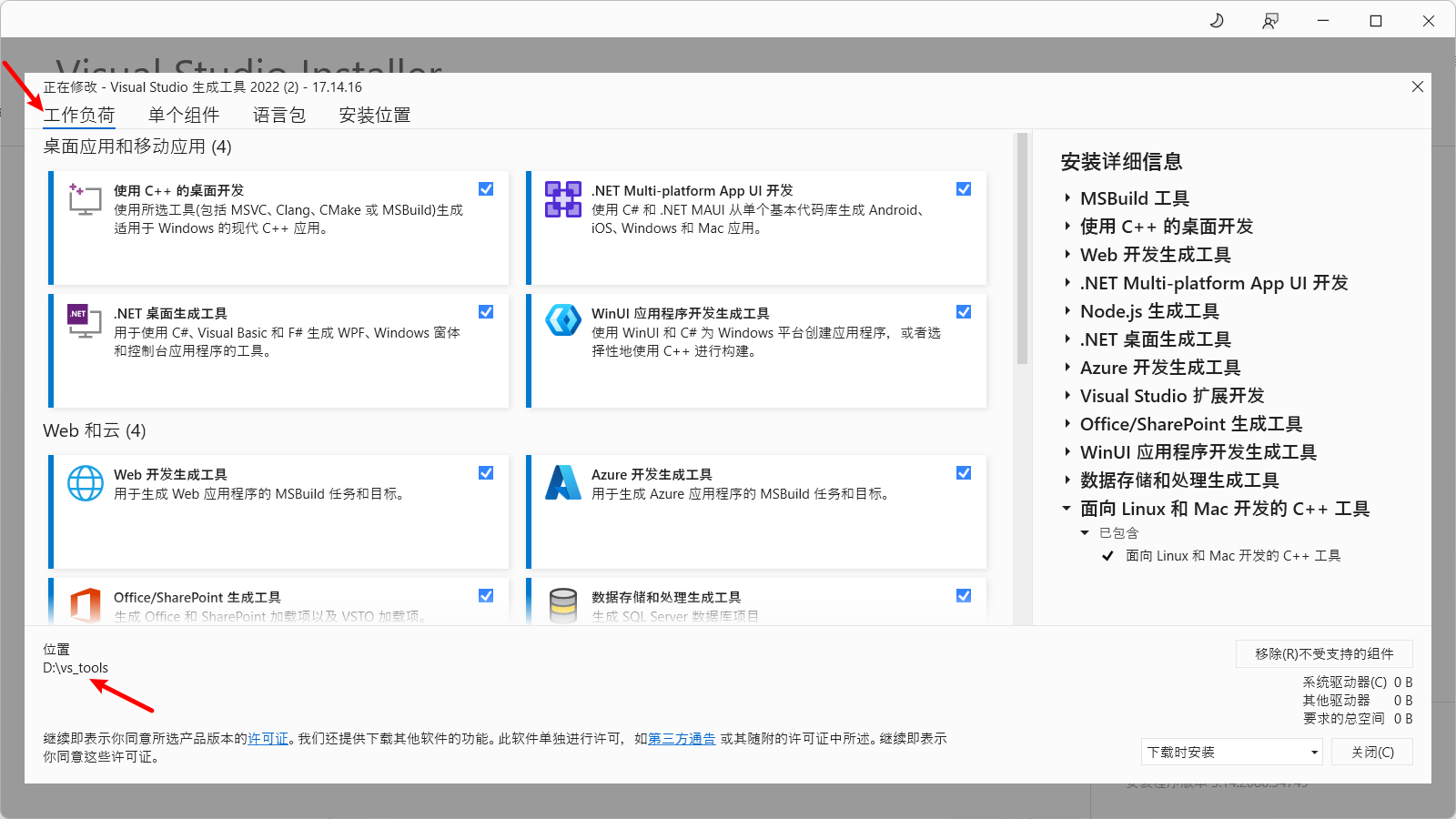Uncheck 使用 C++ 的桌面开发 workload

point(486,188)
